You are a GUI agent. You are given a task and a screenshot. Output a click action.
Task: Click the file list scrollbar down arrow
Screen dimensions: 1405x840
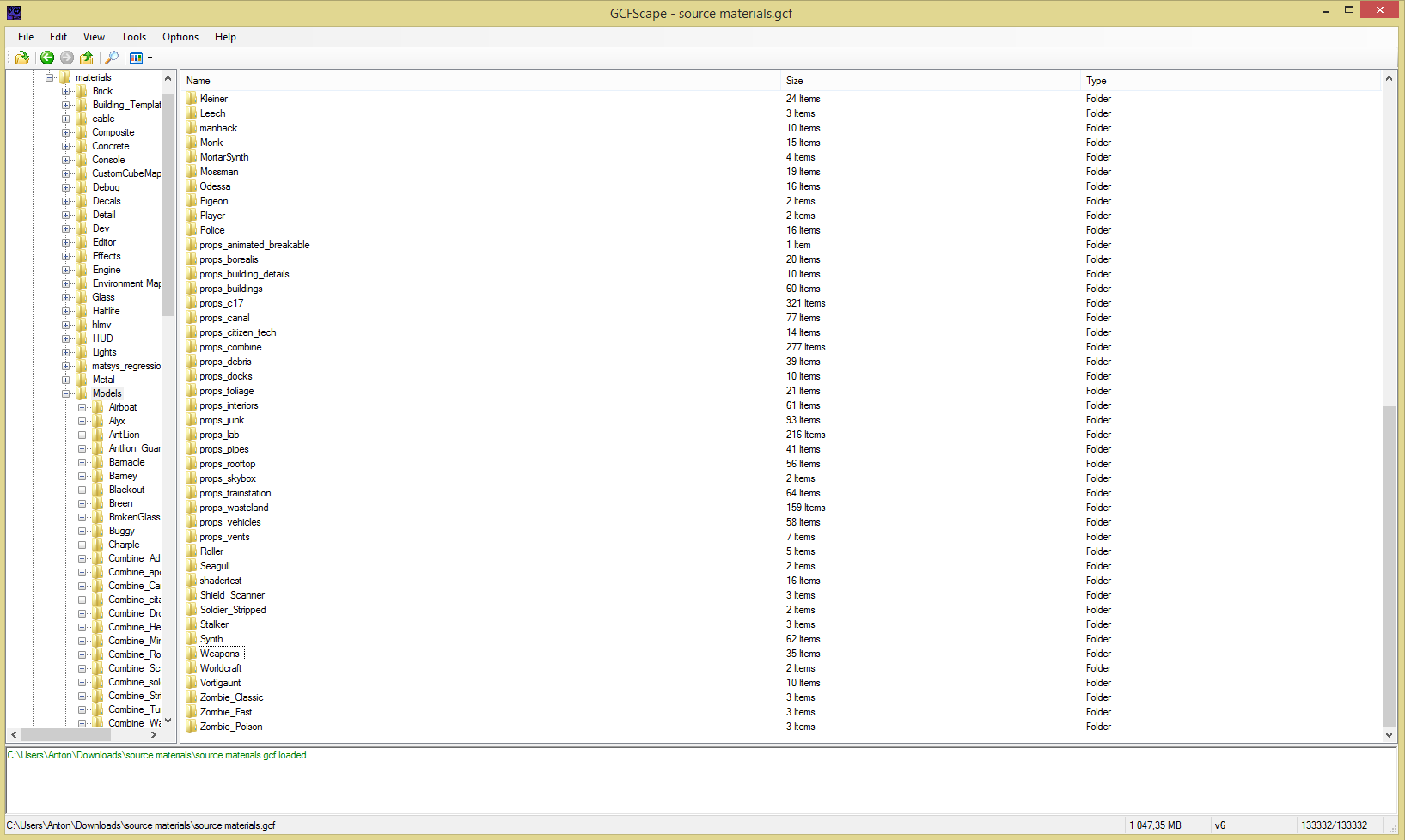tap(1389, 735)
